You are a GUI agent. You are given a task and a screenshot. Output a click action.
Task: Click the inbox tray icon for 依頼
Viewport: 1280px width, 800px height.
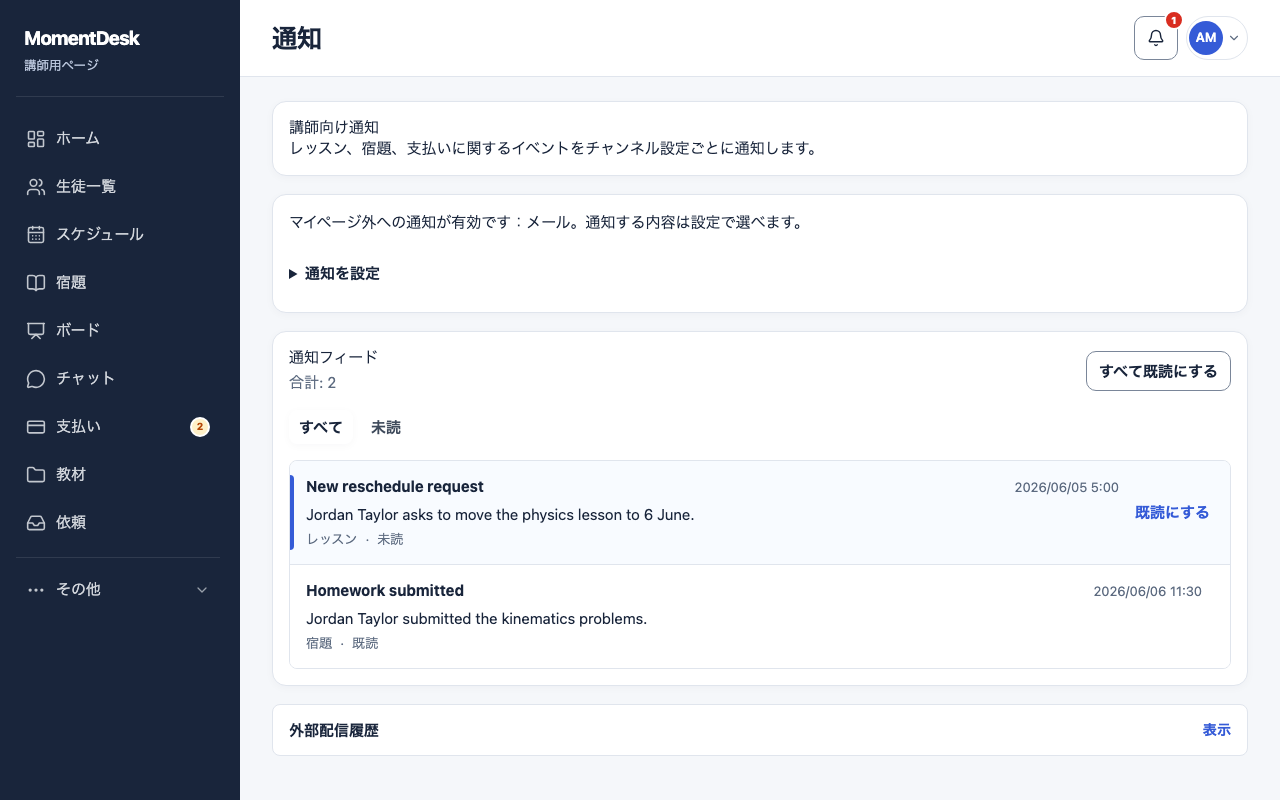pos(36,523)
